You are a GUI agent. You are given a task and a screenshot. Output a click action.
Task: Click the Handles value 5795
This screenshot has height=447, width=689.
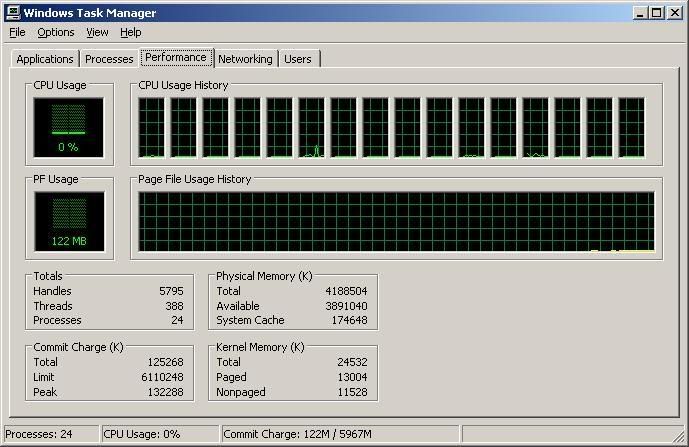click(171, 291)
